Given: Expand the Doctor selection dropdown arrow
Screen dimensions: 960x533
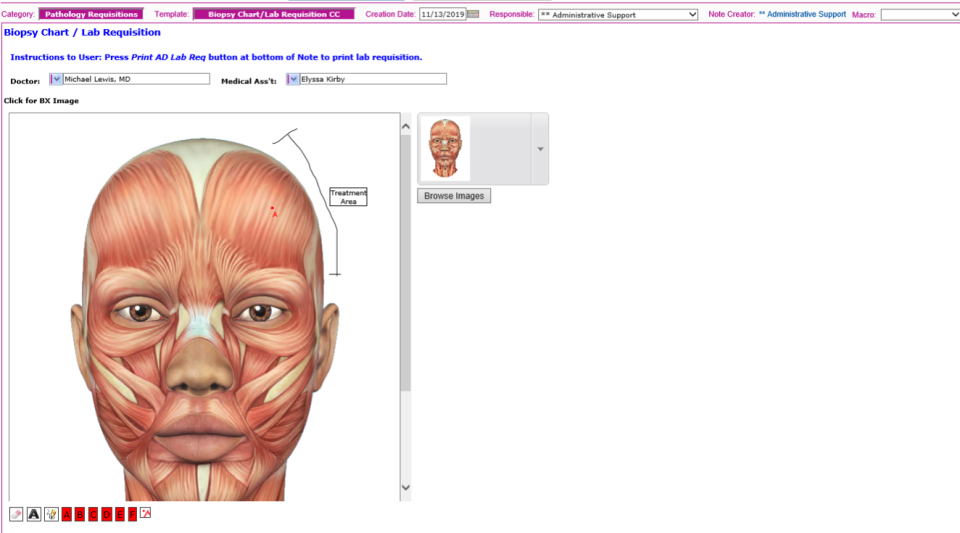Looking at the screenshot, I should [x=56, y=79].
